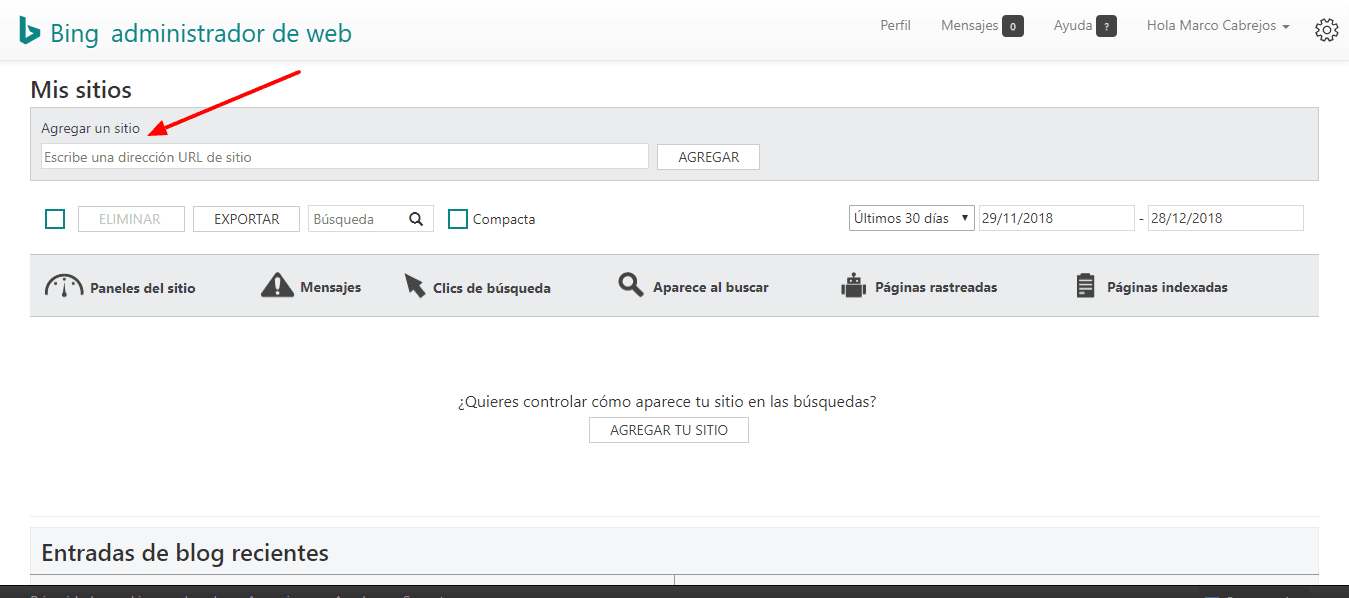1349x598 pixels.
Task: Tick the select-all checkbox beside ELIMINAR
Action: [55, 219]
